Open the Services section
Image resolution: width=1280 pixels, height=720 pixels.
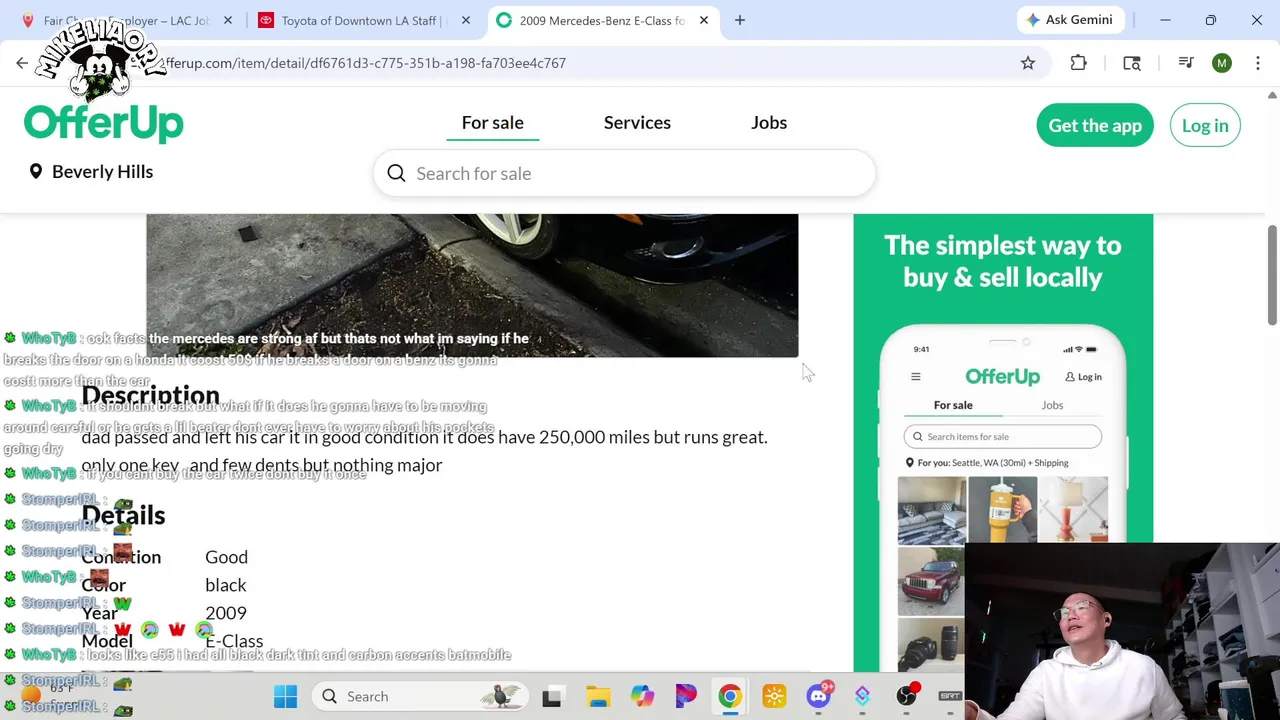[x=637, y=122]
